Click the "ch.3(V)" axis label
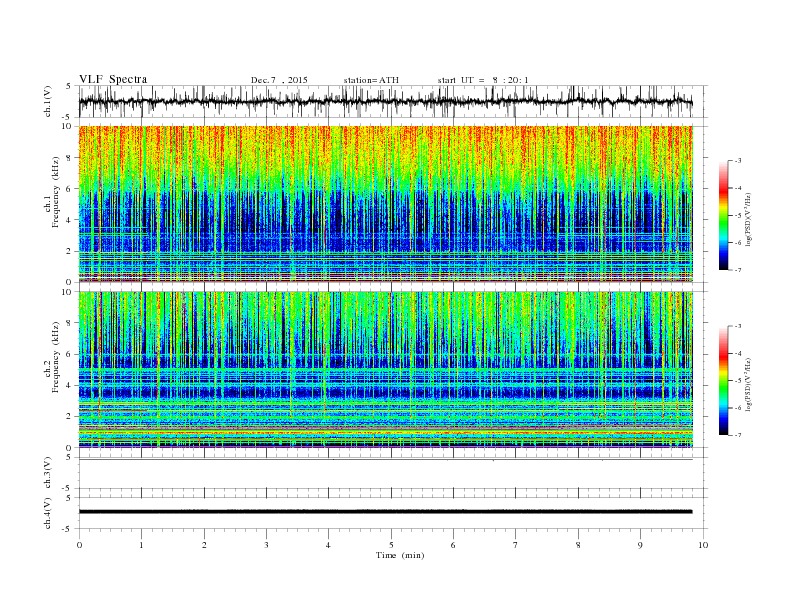792x612 pixels. 48,473
